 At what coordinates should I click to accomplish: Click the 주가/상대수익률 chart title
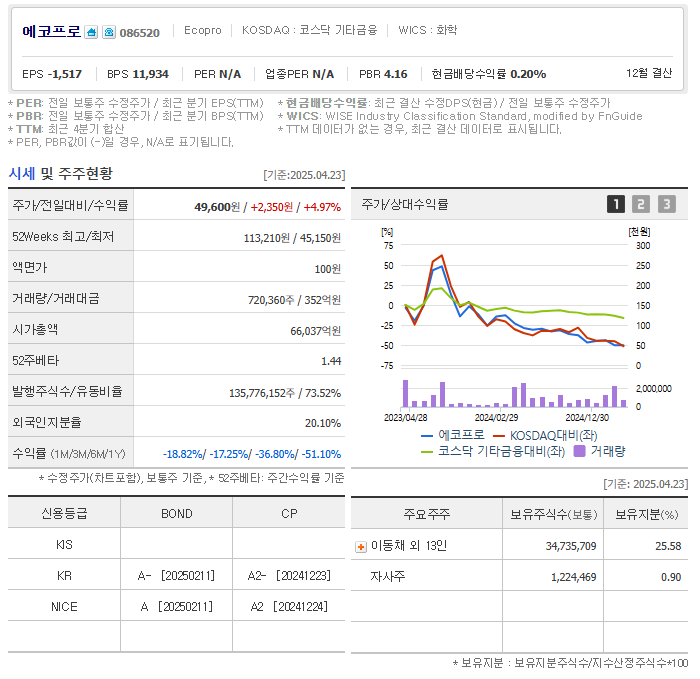pos(404,204)
